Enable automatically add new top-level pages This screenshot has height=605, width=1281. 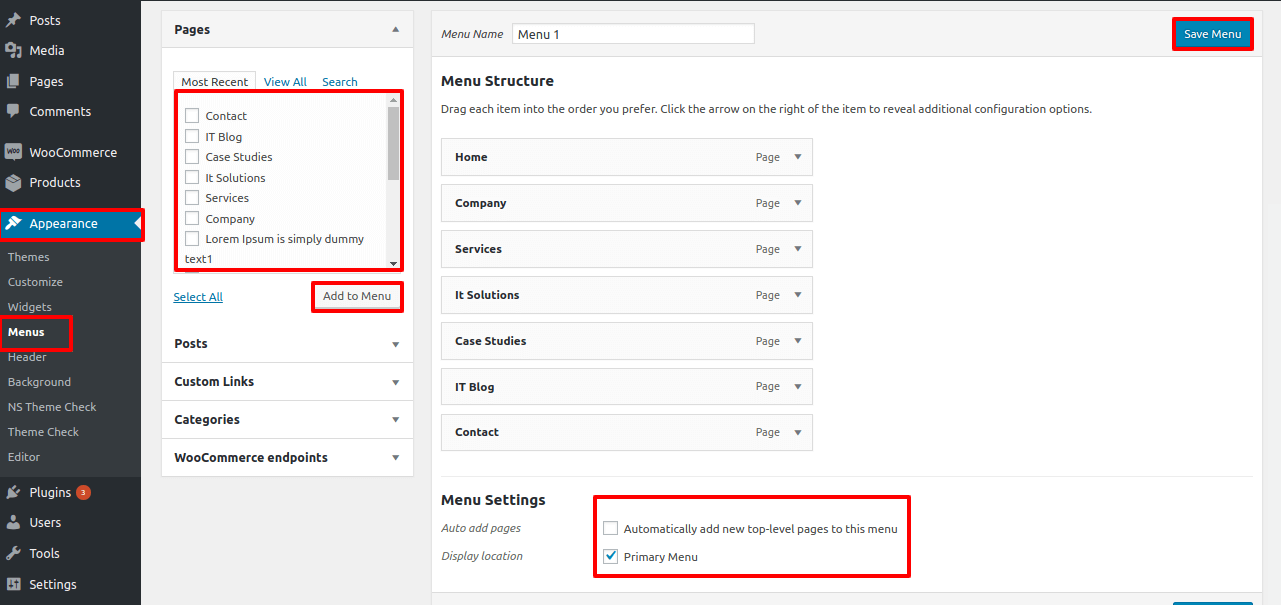coord(610,528)
